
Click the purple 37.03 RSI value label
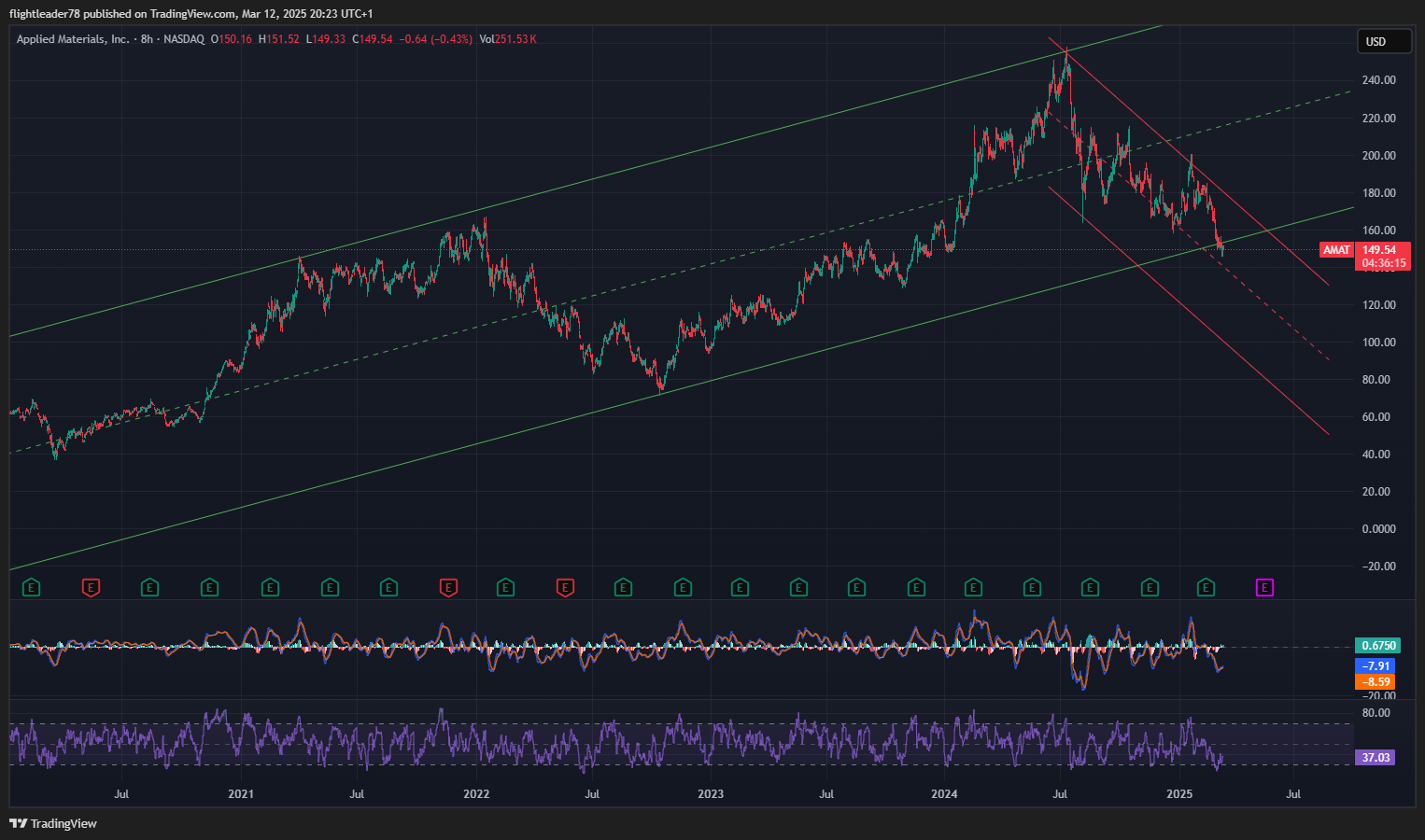click(x=1375, y=757)
